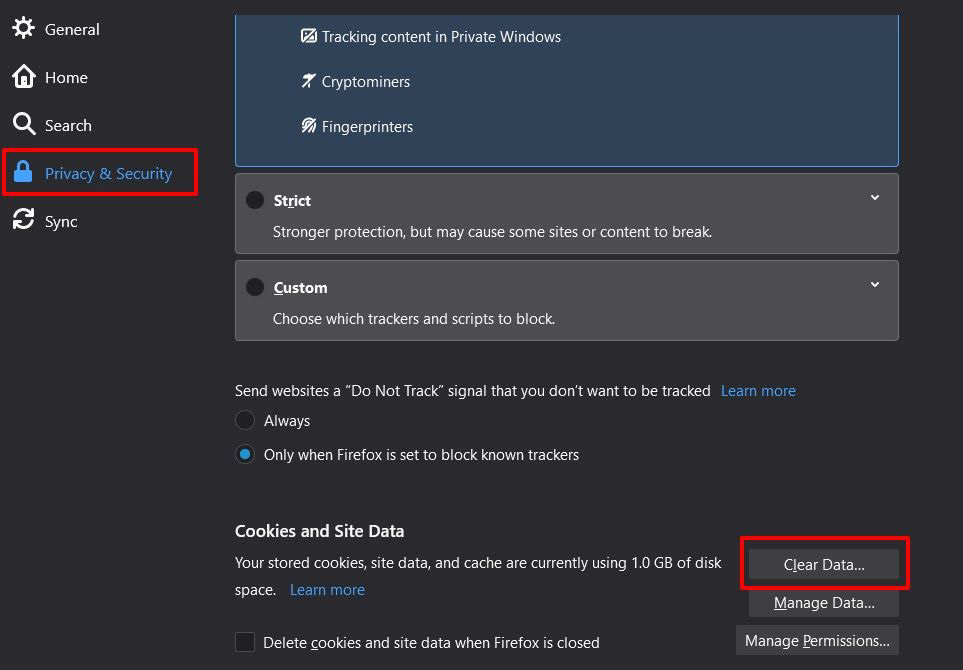Screen dimensions: 963x670
Task: Click the tracking content icon
Action: [x=308, y=36]
